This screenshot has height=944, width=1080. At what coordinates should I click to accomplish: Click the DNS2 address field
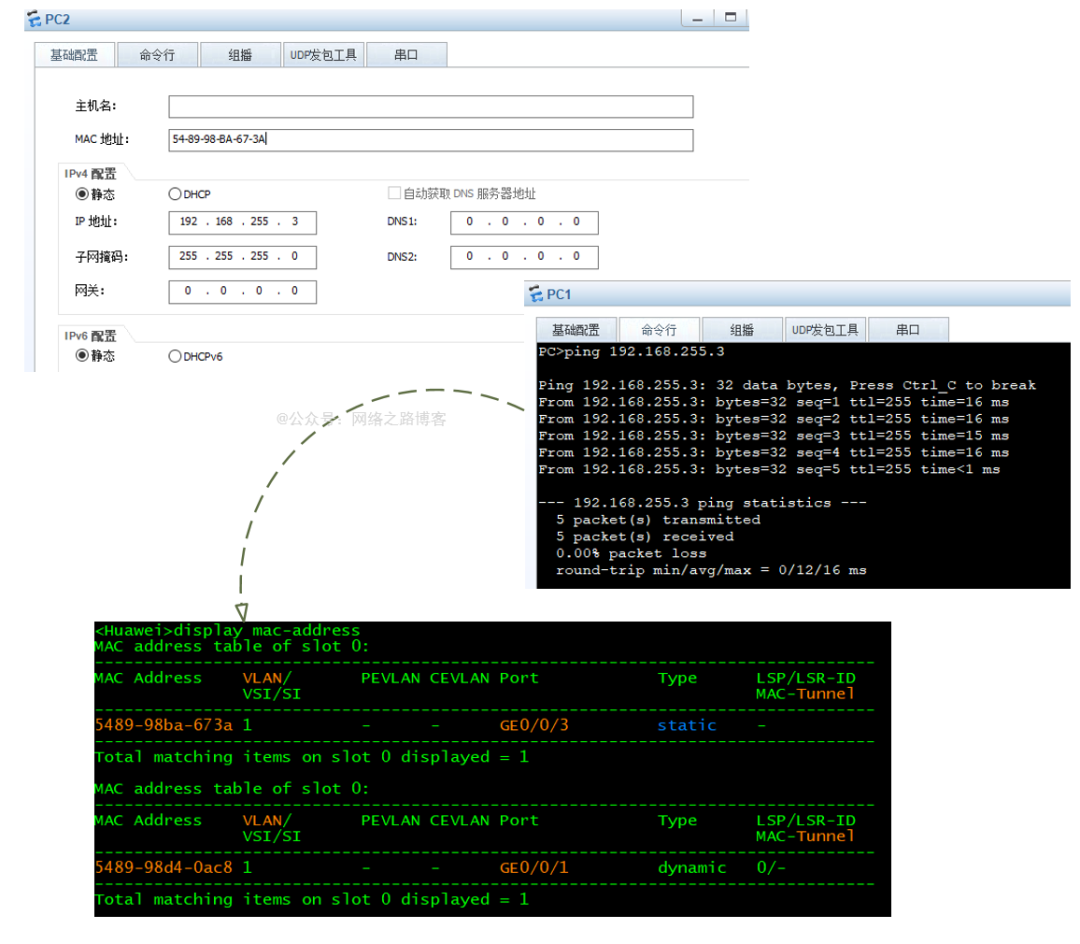(x=524, y=257)
